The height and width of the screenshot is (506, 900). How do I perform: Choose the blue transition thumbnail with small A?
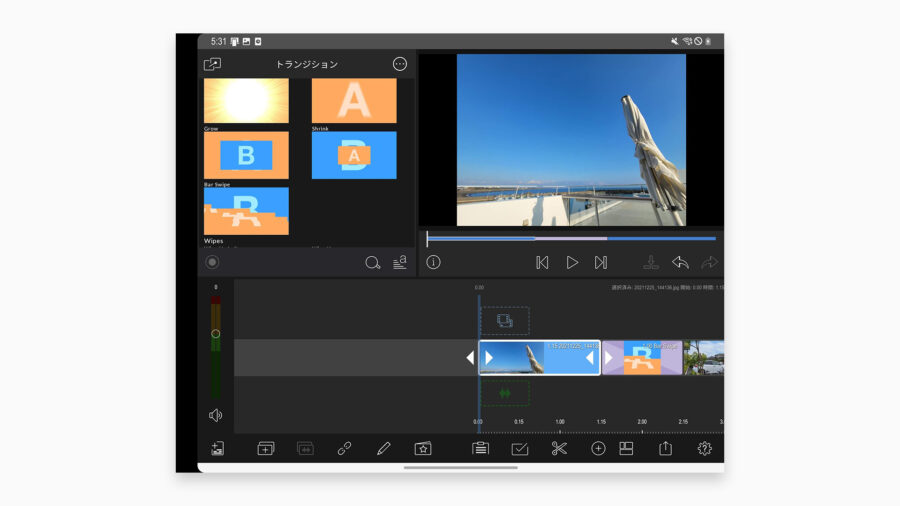click(354, 155)
